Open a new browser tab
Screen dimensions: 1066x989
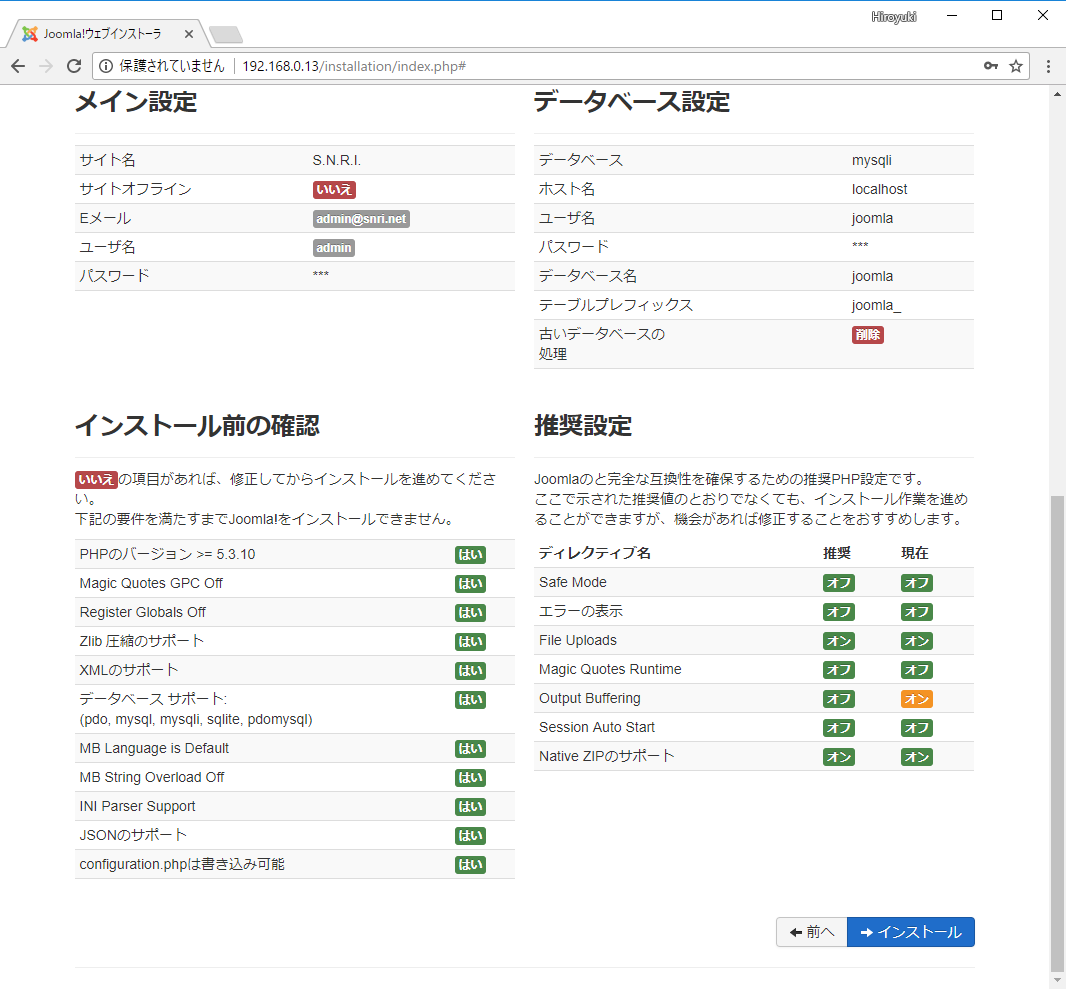click(x=226, y=34)
